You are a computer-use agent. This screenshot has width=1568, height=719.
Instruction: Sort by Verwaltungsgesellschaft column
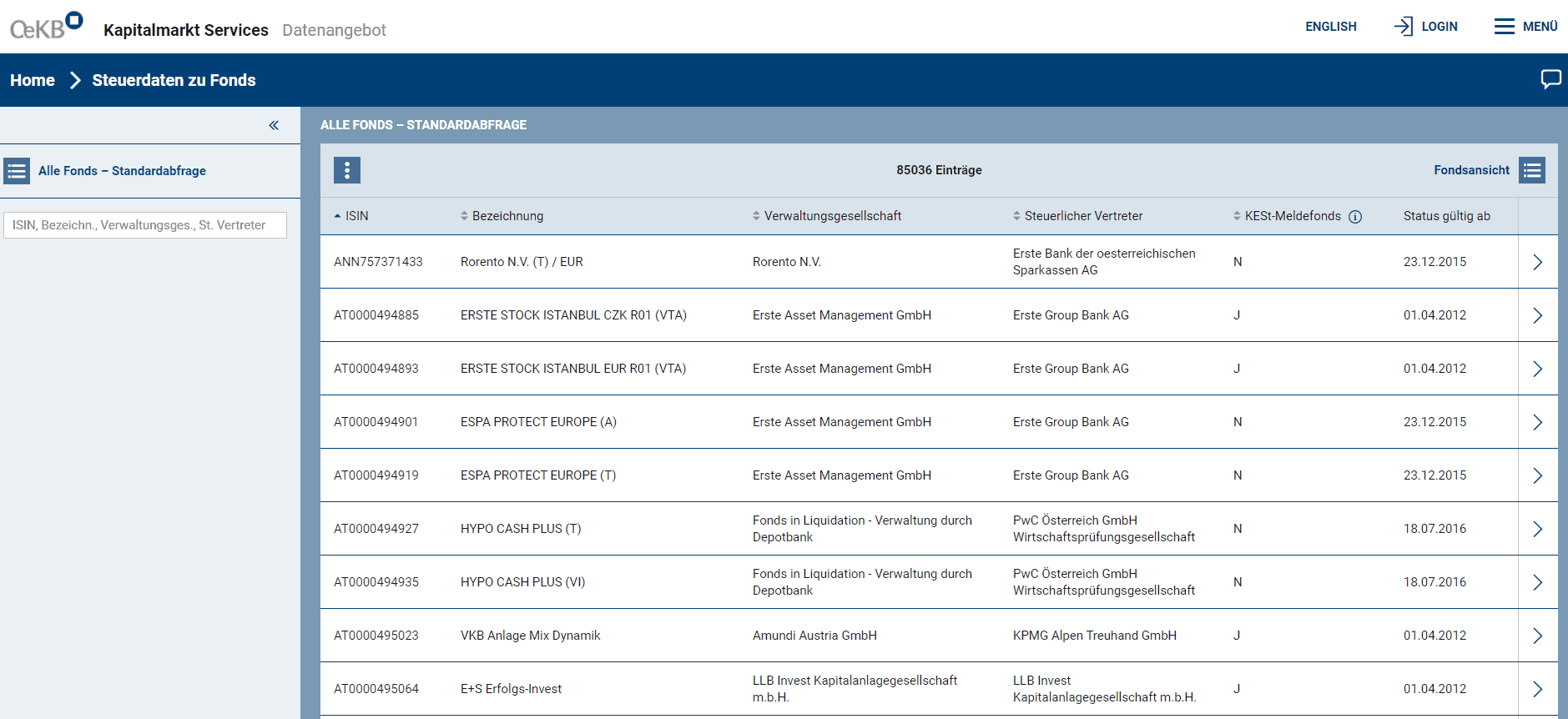pyautogui.click(x=827, y=216)
